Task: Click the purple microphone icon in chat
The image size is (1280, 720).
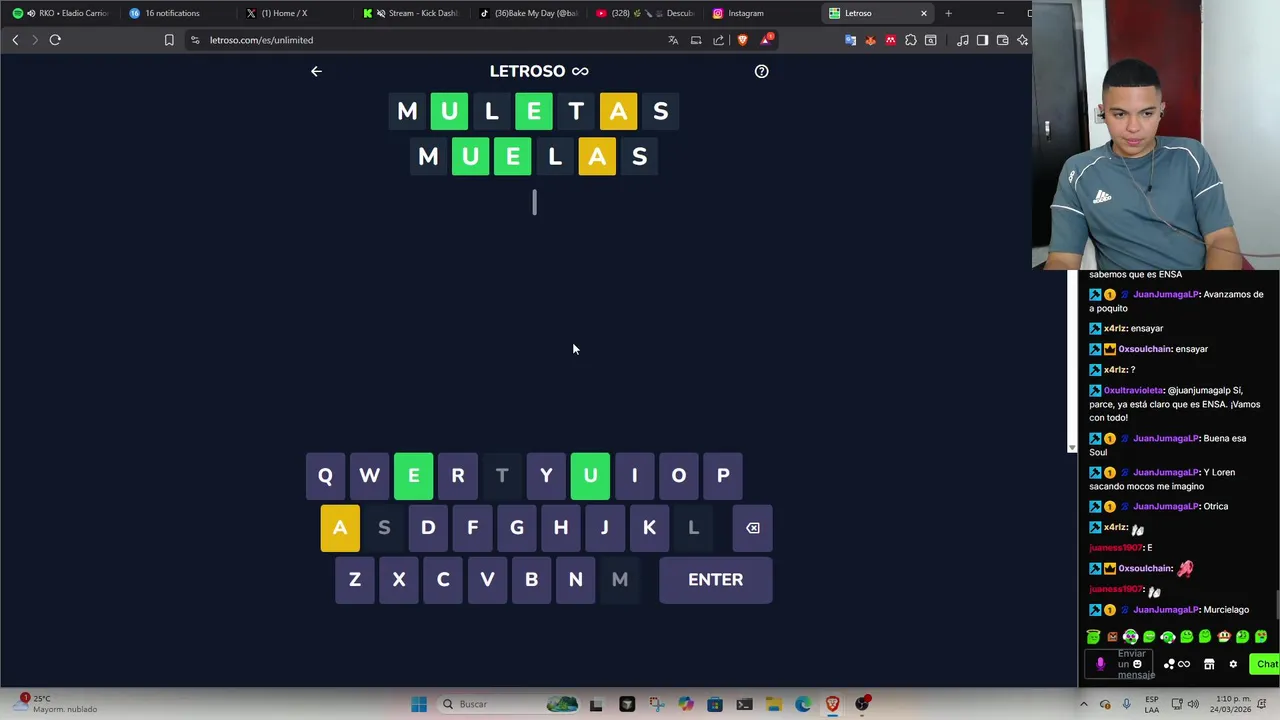Action: click(1100, 664)
